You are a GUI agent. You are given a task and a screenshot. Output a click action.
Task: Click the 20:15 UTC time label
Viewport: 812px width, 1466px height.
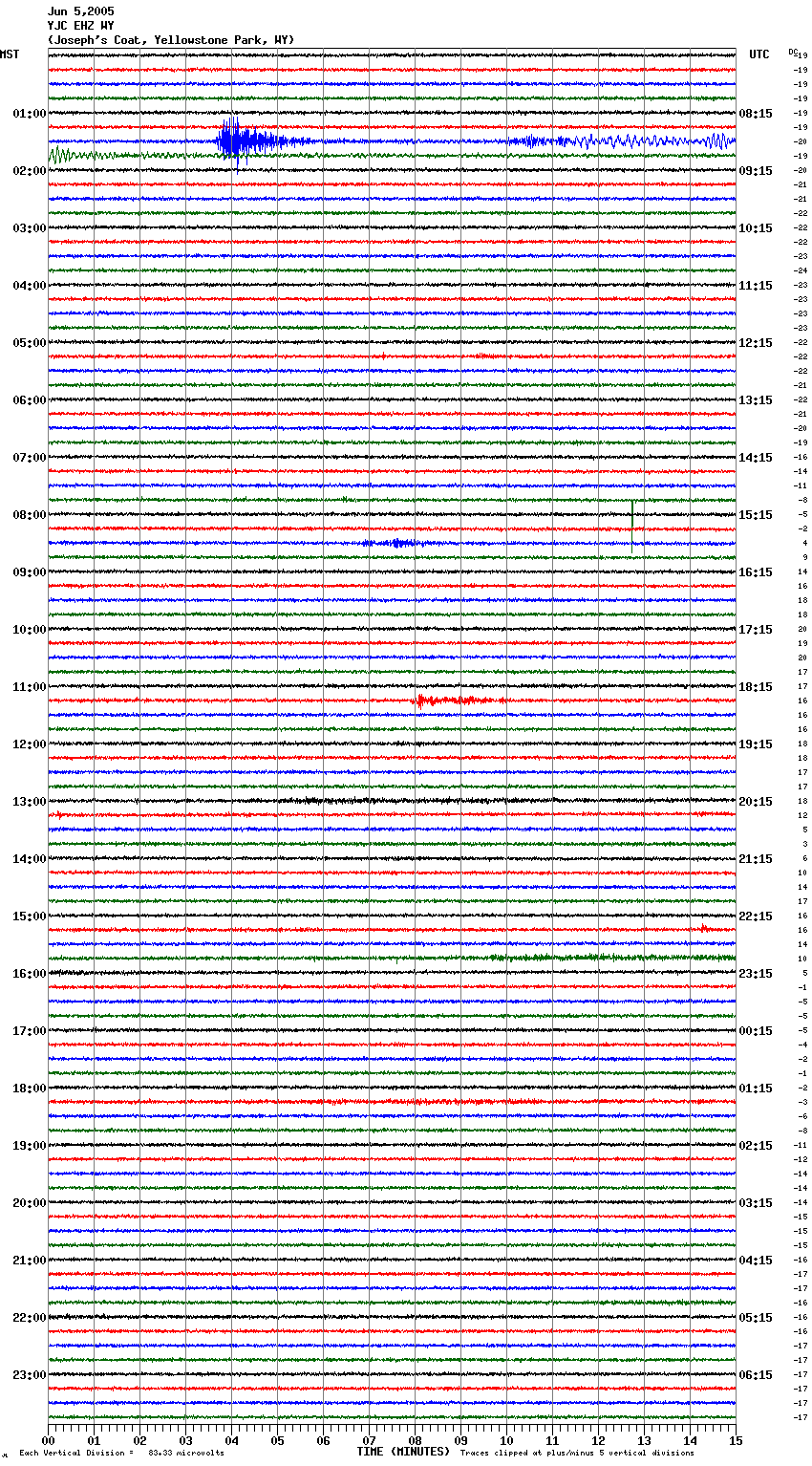pyautogui.click(x=756, y=802)
